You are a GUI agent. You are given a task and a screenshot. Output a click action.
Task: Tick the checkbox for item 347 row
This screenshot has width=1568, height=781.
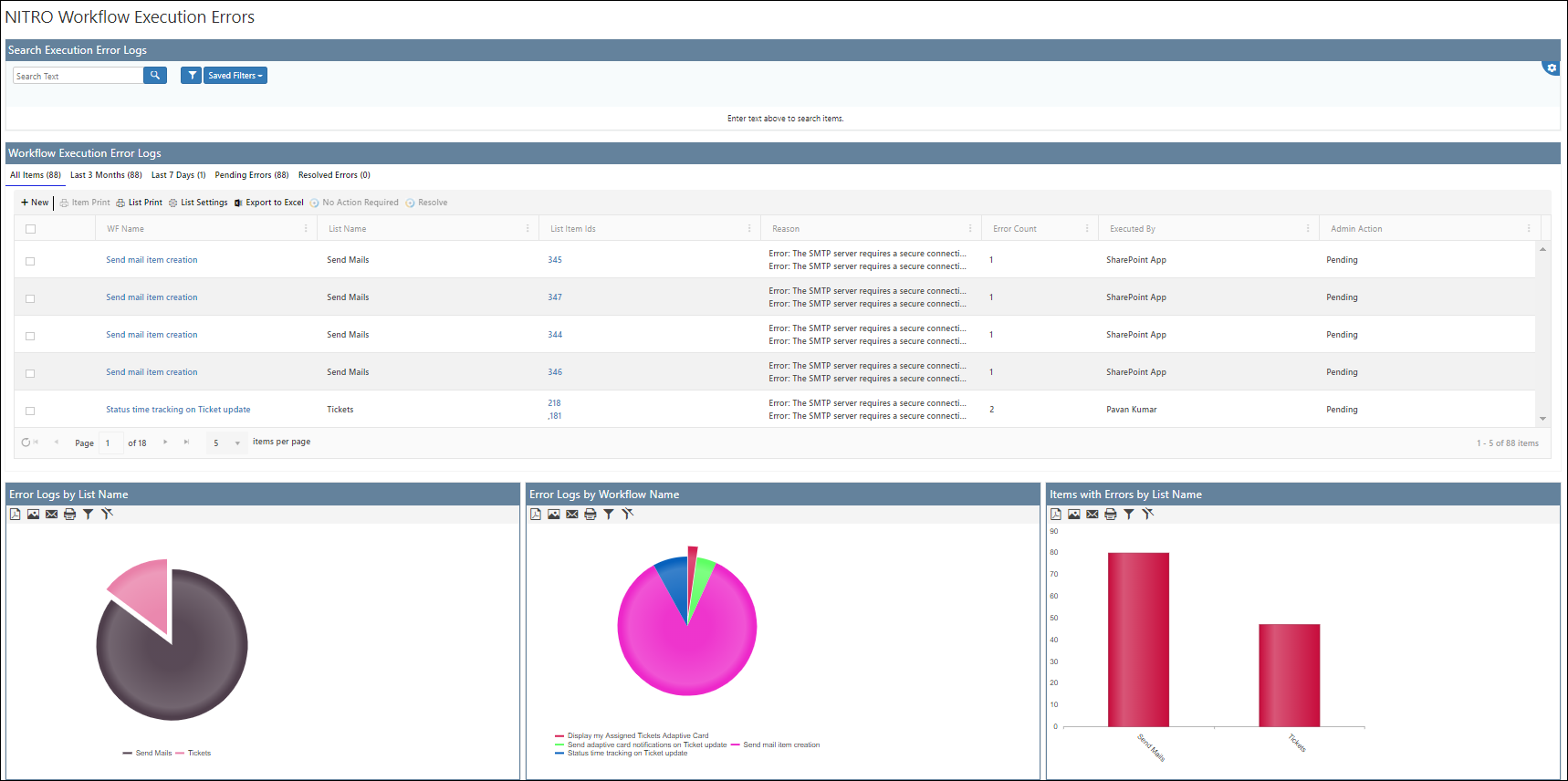coord(30,298)
